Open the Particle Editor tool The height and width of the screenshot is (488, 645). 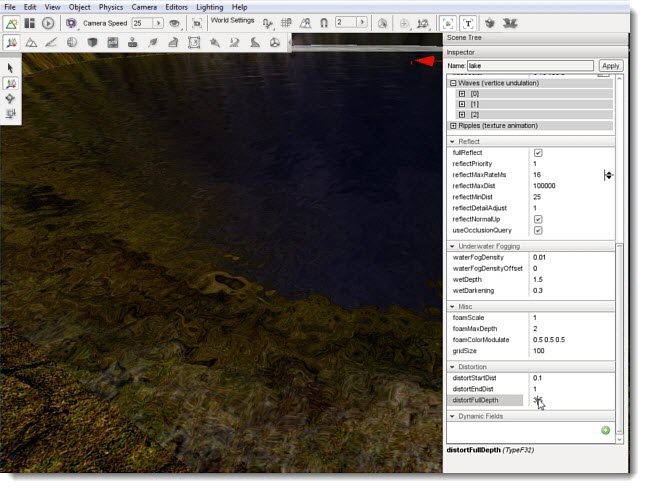(x=214, y=42)
